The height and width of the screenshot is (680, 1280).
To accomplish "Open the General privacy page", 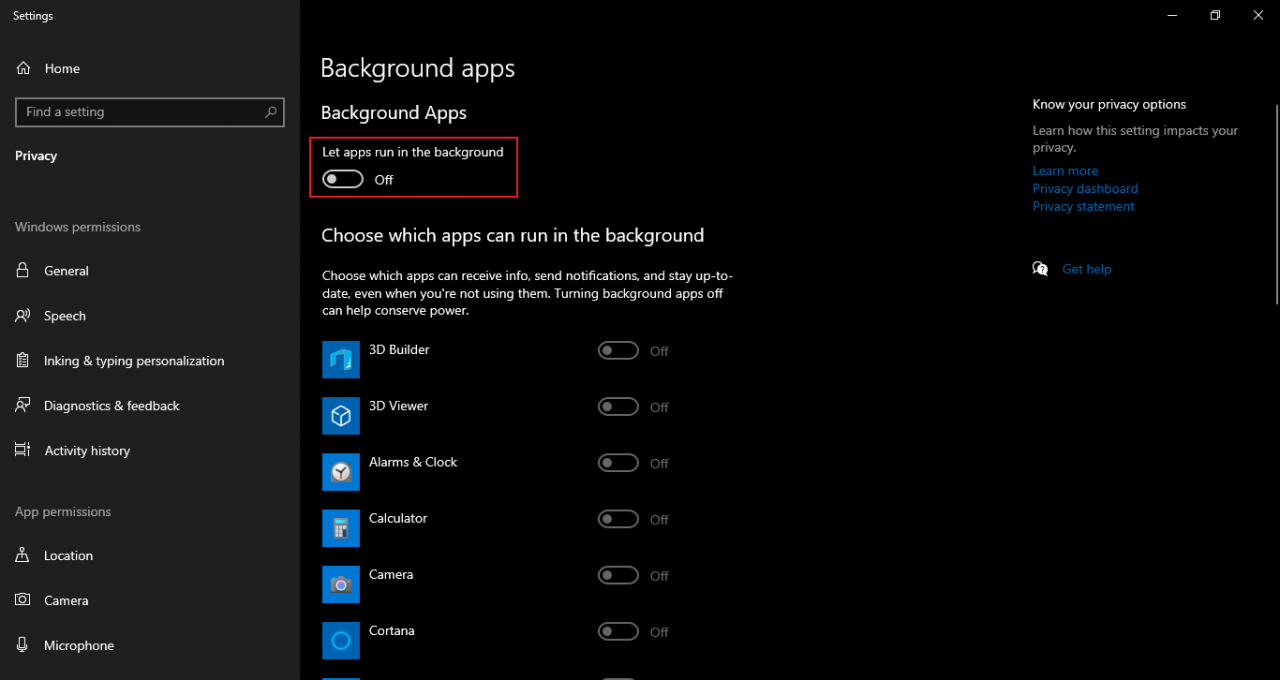I will 66,271.
